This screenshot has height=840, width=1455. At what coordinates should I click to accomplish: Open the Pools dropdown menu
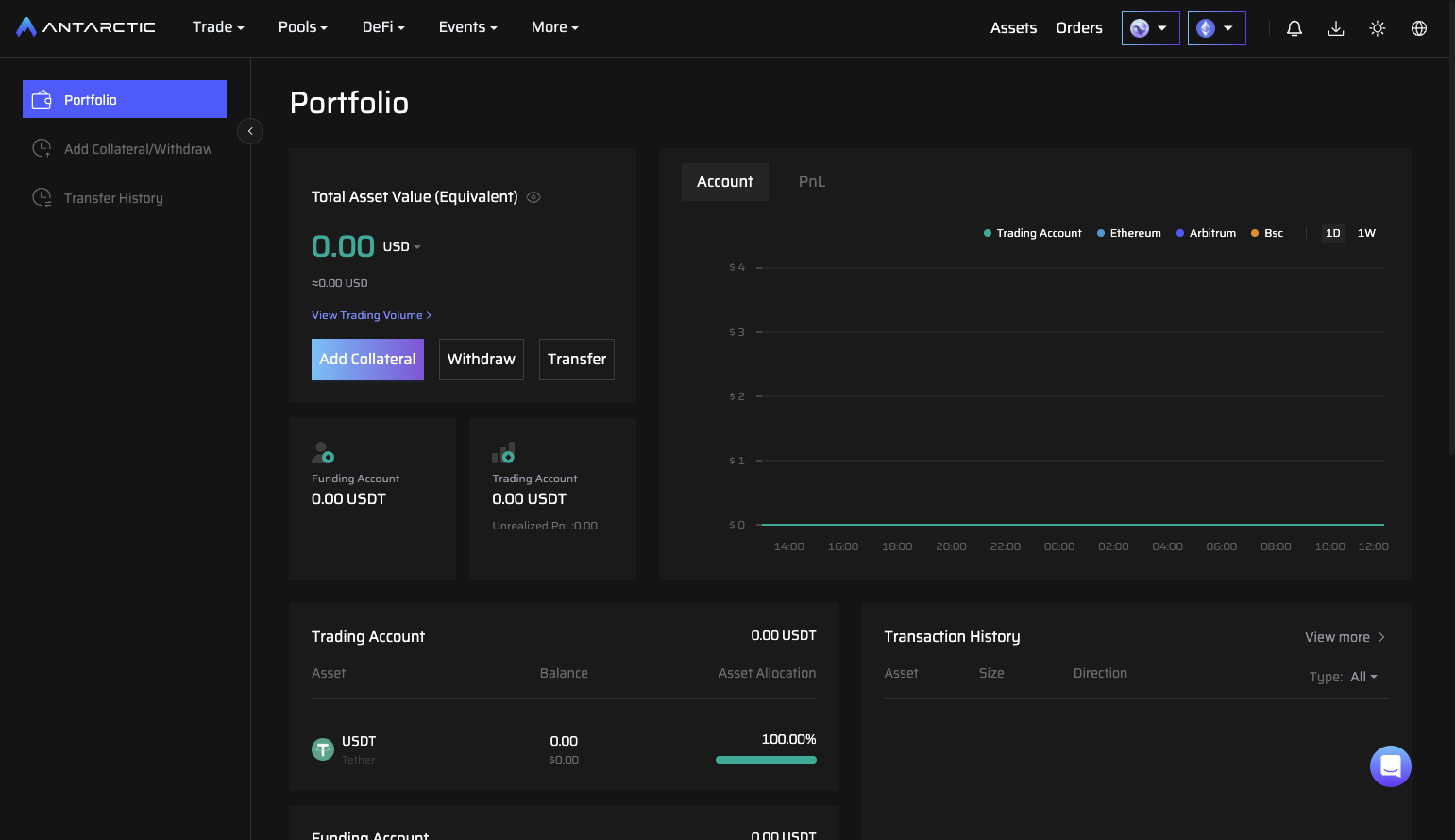pyautogui.click(x=302, y=27)
